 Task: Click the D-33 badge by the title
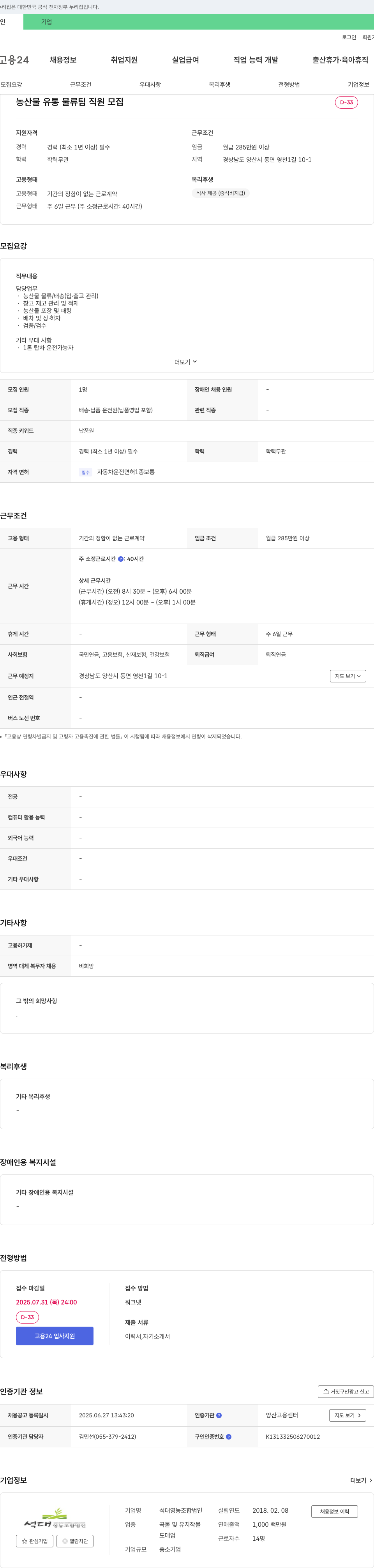(x=346, y=102)
